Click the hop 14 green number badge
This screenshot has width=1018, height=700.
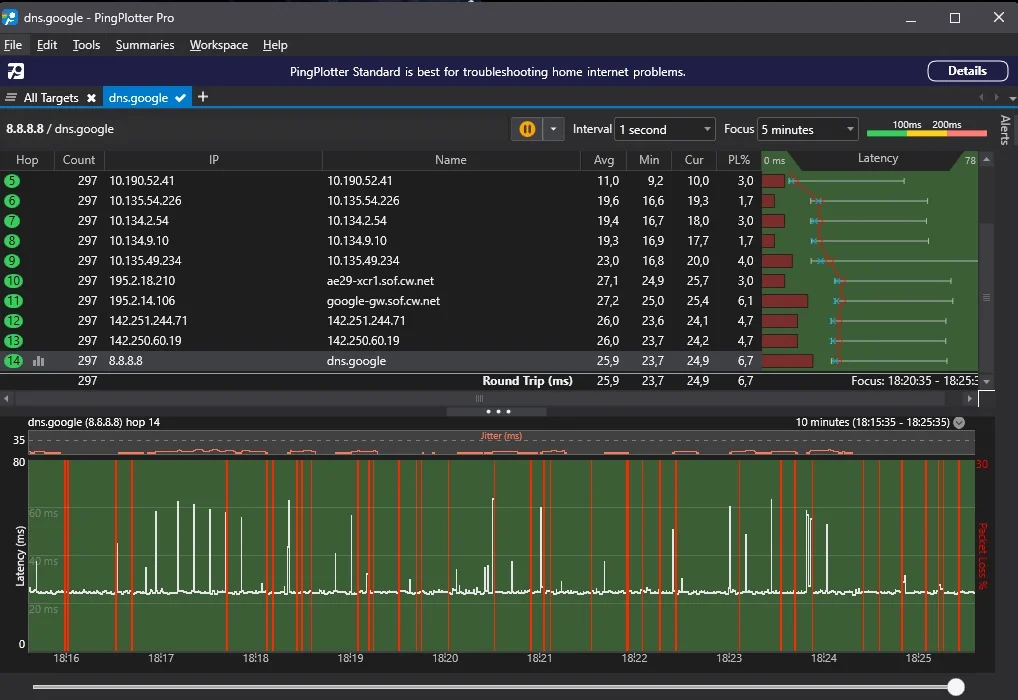(13, 361)
